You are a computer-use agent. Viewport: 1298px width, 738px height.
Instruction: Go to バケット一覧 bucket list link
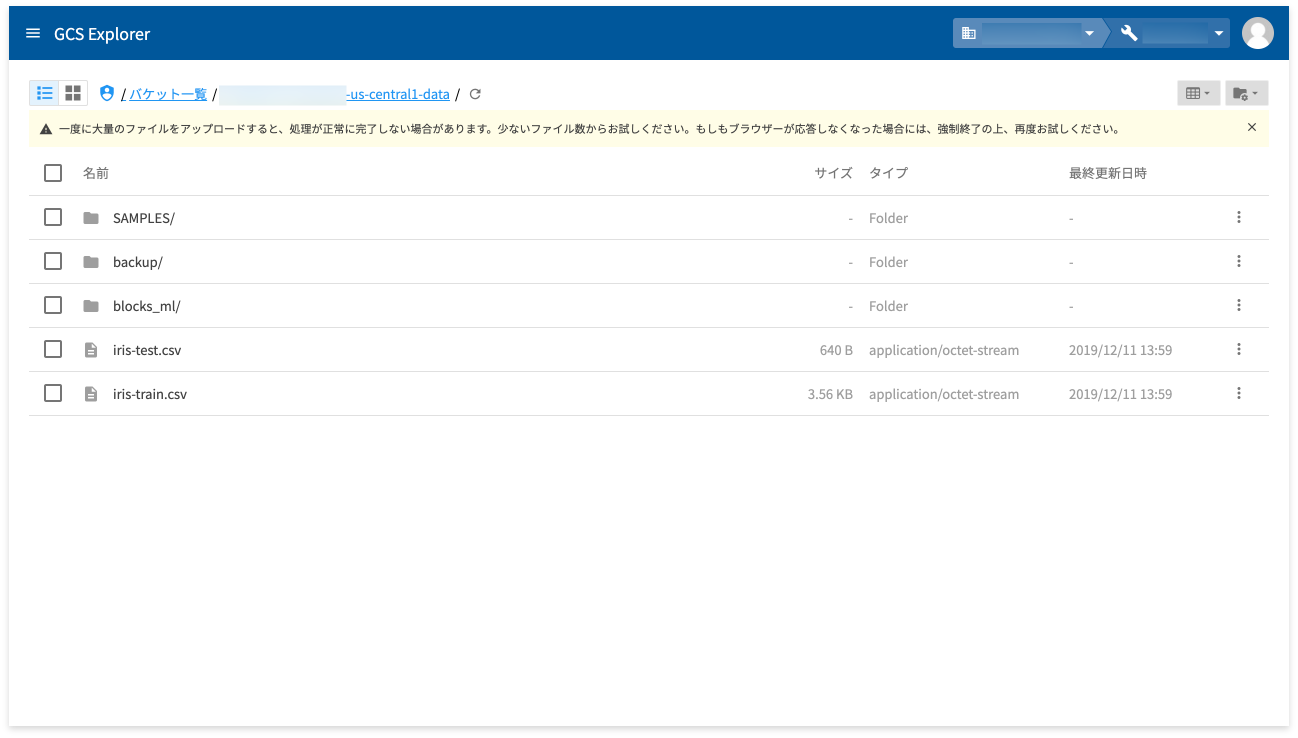pos(168,94)
